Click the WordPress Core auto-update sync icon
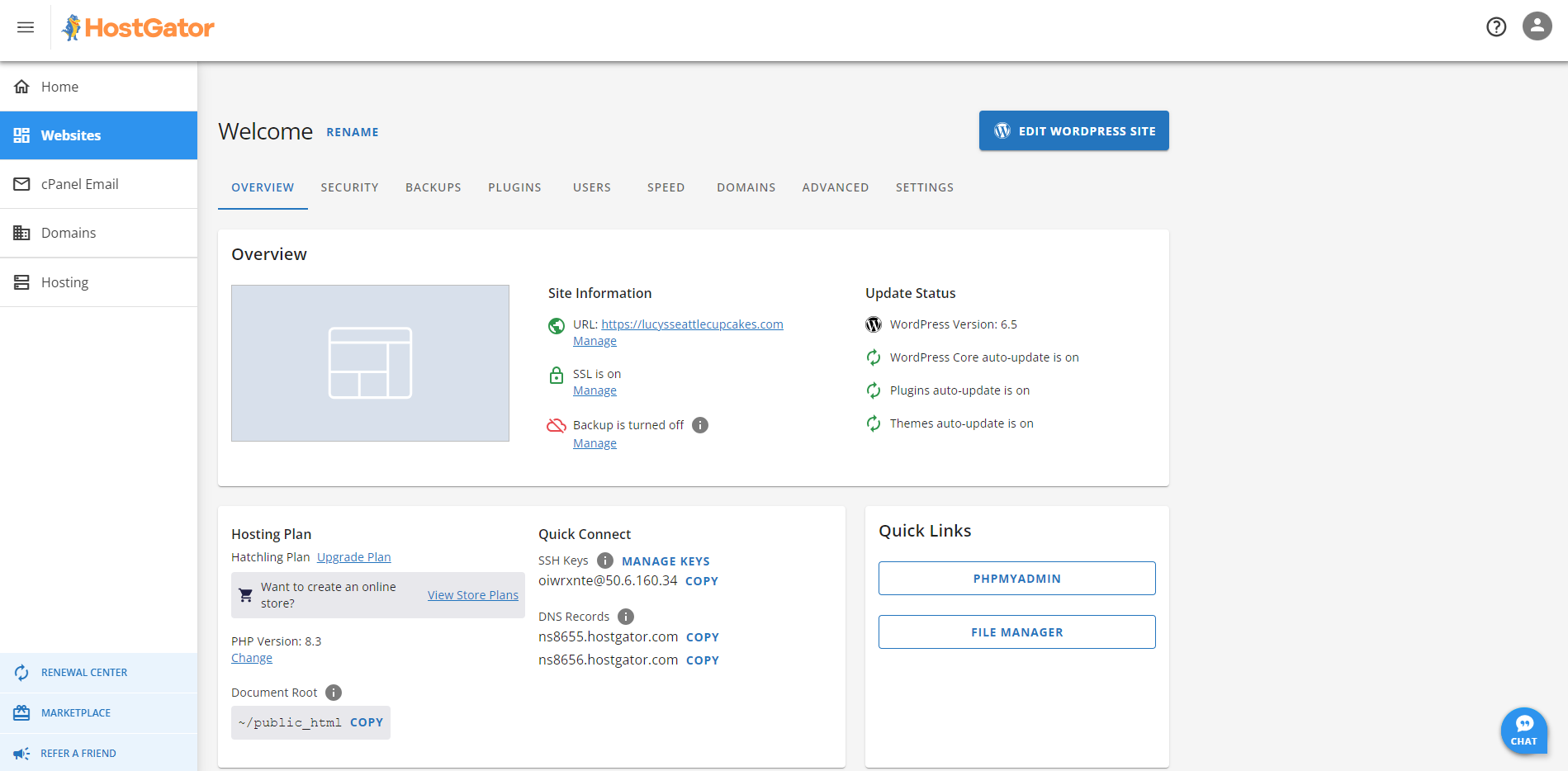1568x771 pixels. click(x=874, y=357)
